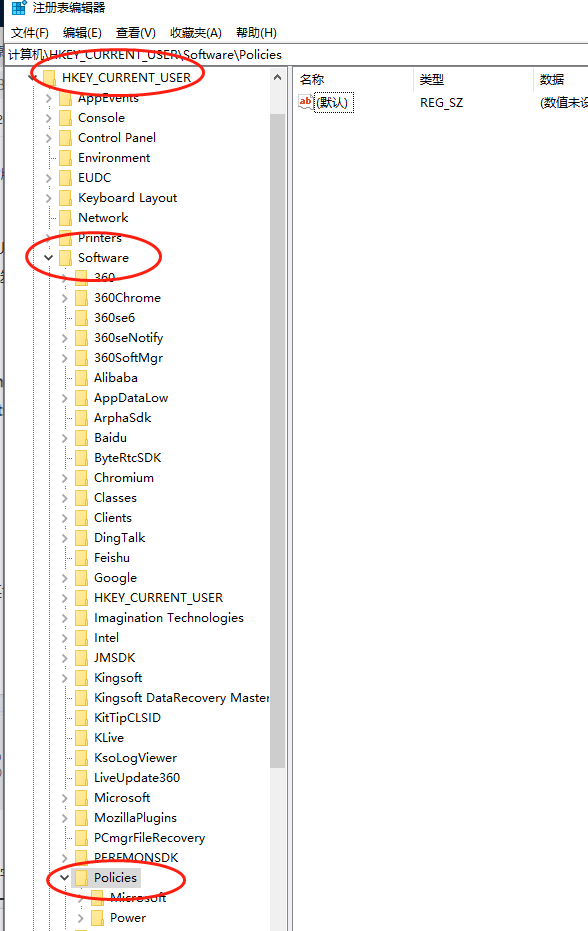
Task: Expand the EUDC key
Action: coord(49,178)
